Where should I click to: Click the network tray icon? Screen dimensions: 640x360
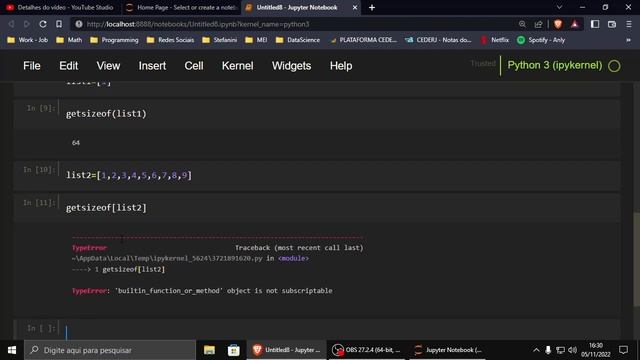[x=561, y=350]
